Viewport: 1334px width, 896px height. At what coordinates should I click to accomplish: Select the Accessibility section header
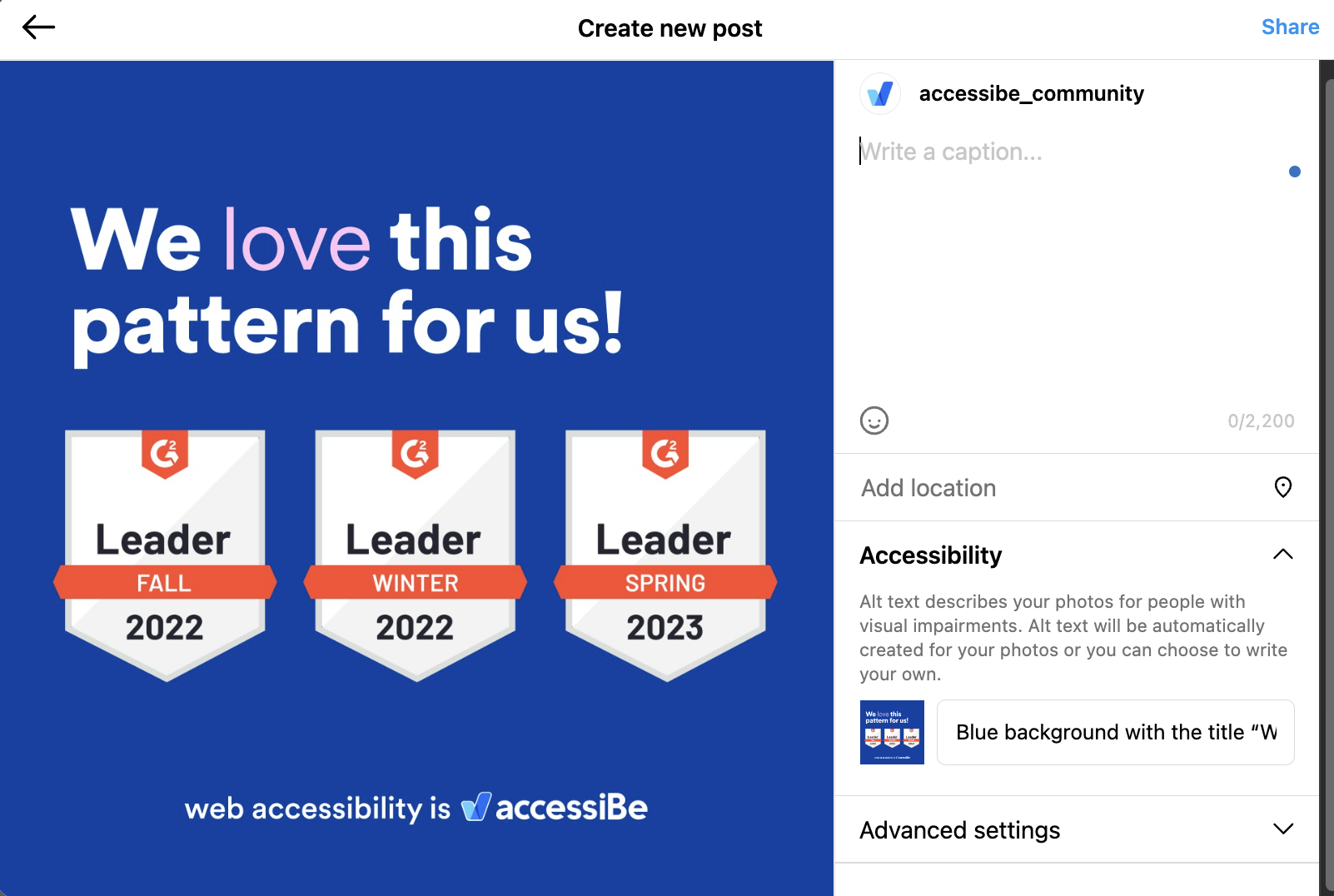point(930,555)
